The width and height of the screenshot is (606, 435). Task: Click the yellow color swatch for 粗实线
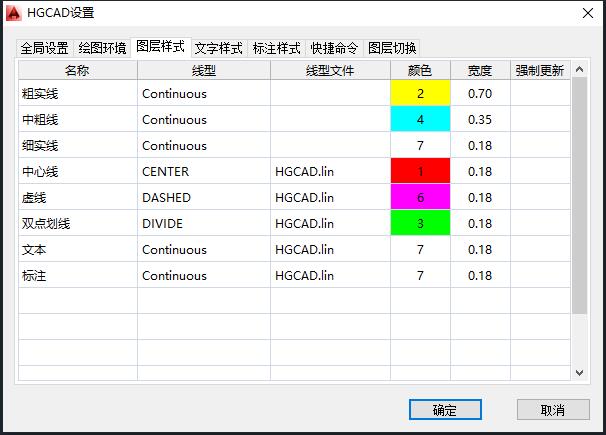[x=420, y=94]
